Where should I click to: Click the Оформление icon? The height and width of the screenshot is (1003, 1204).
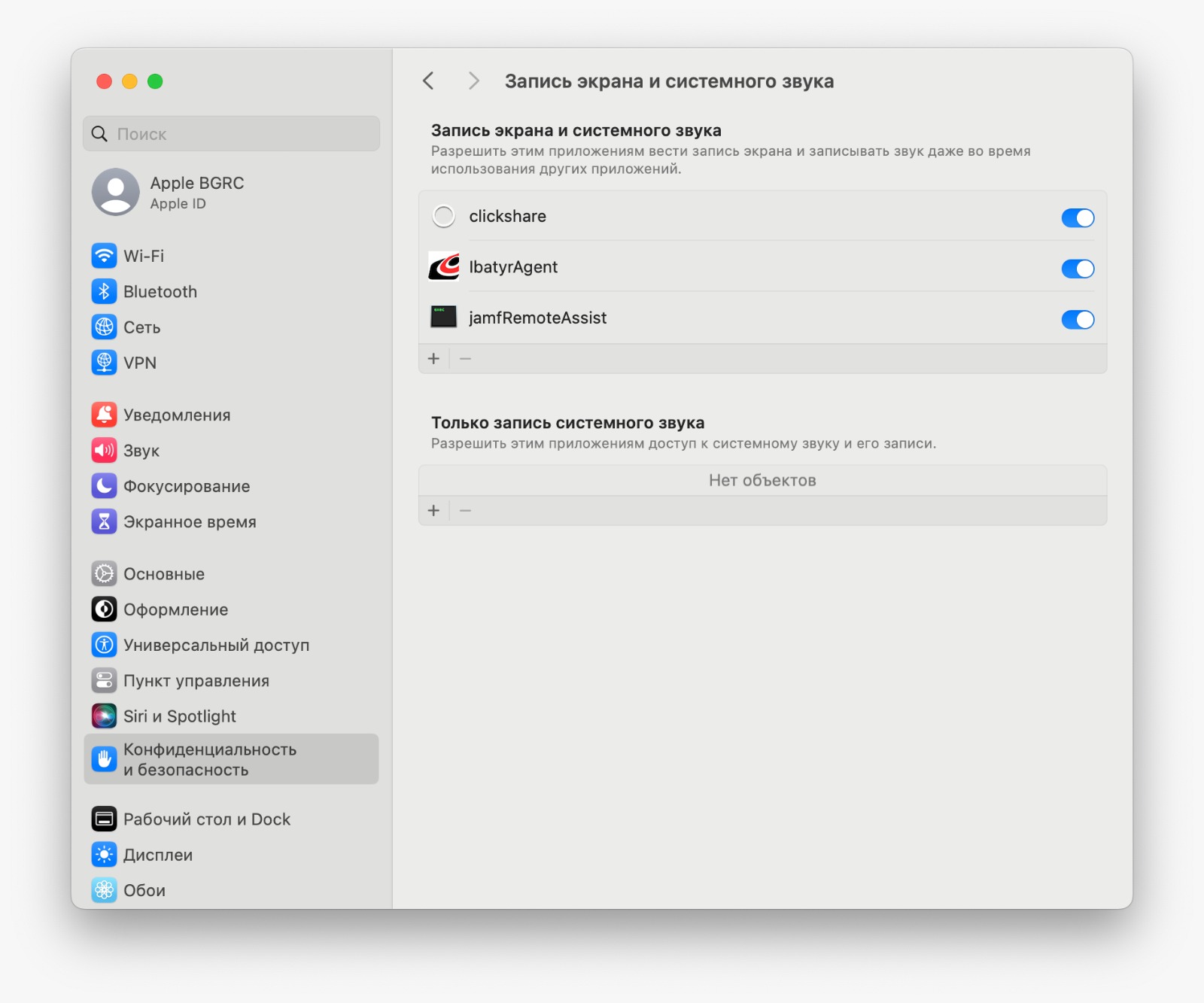(x=104, y=609)
